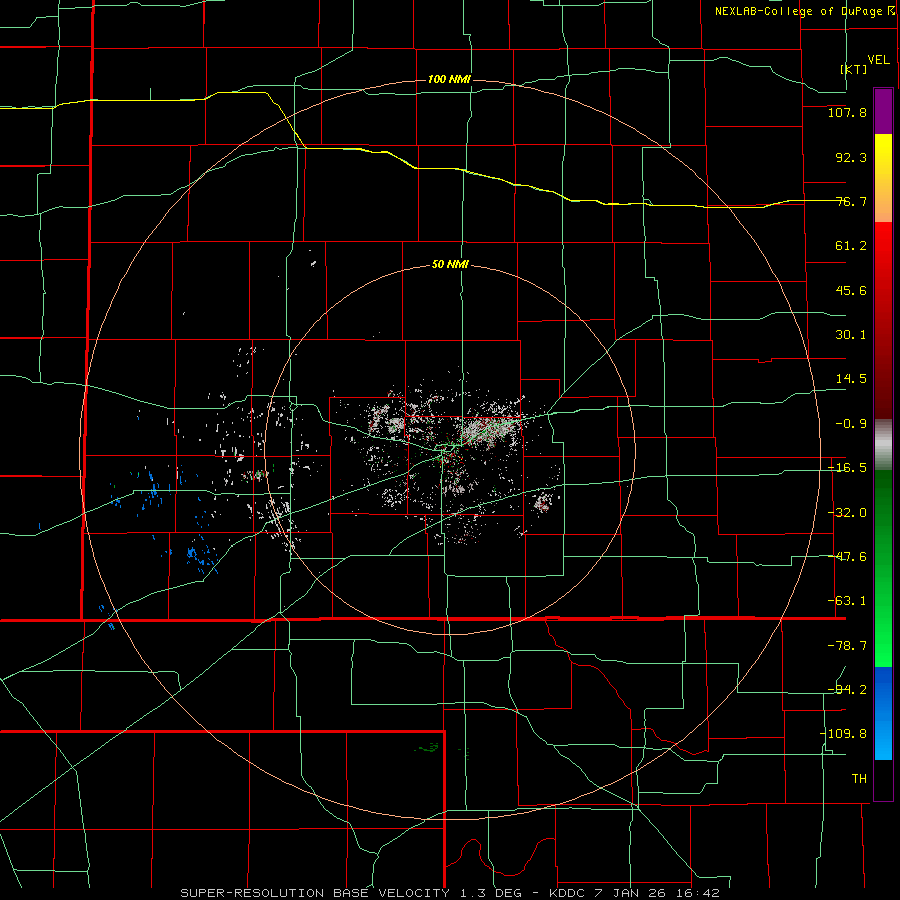Click the 30.1 velocity scale label

[x=851, y=335]
